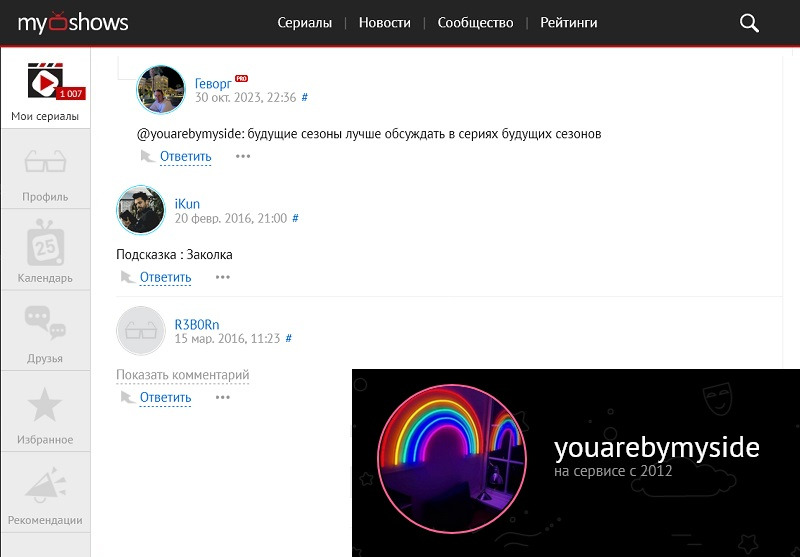800x557 pixels.
Task: Open the Сообщество menu
Action: coord(476,23)
